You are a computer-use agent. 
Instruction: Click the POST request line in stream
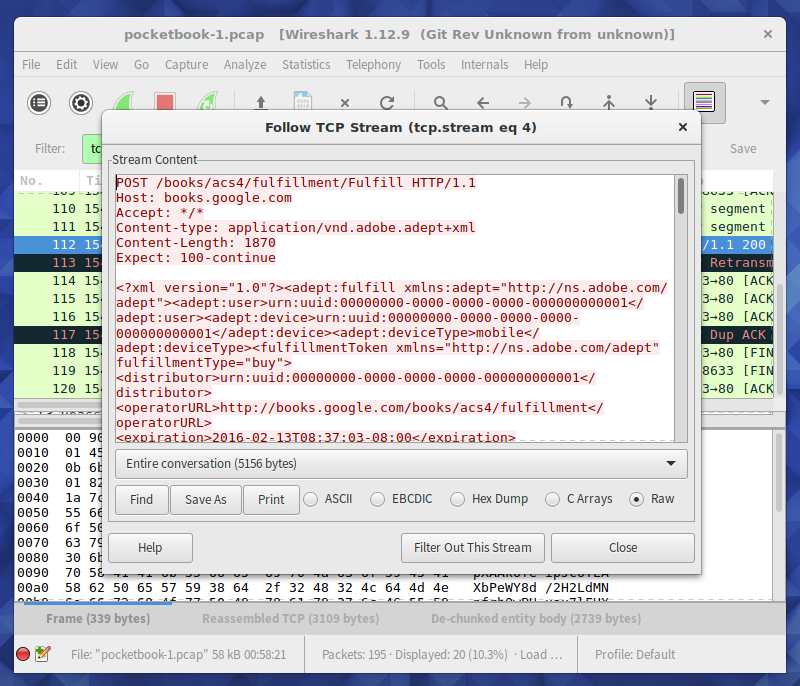coord(296,183)
